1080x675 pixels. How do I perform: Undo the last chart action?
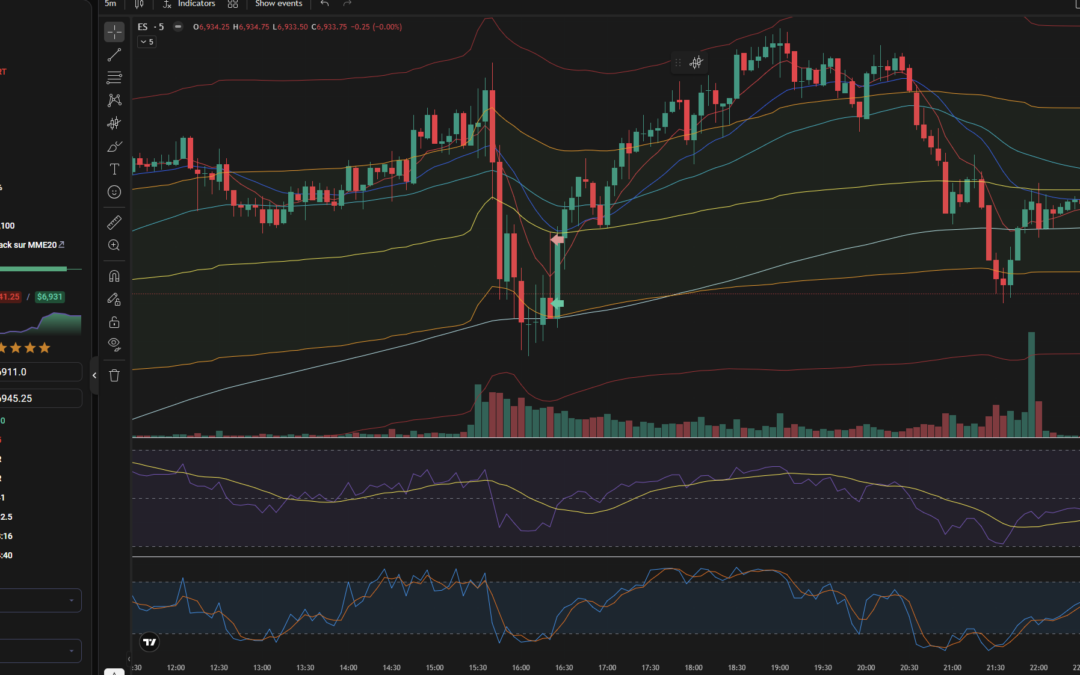[x=324, y=4]
